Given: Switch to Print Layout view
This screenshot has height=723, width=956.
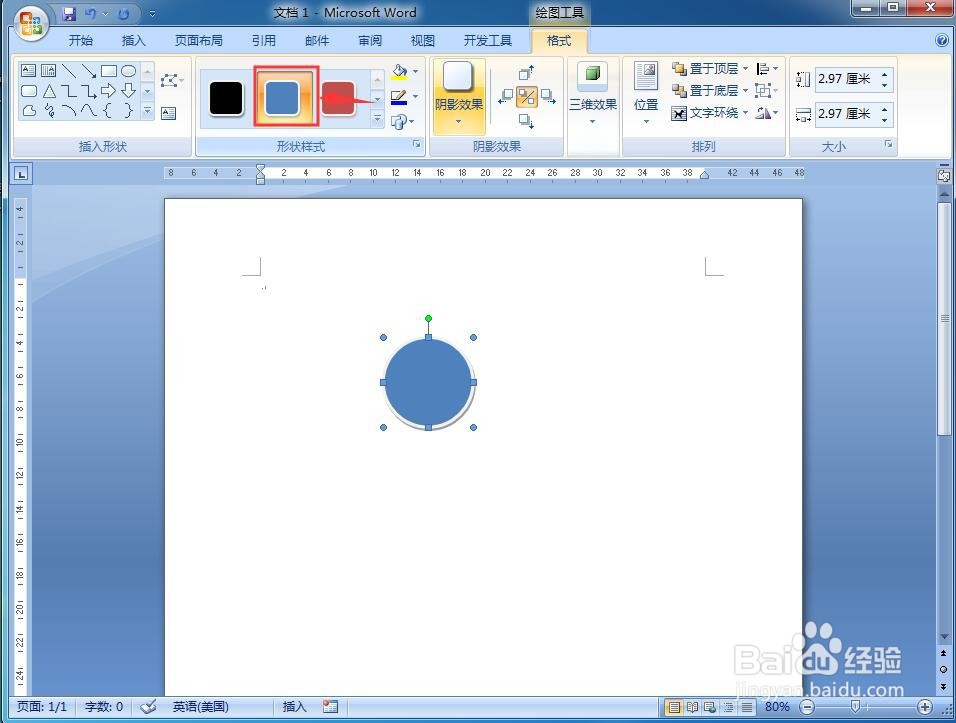Looking at the screenshot, I should (674, 707).
